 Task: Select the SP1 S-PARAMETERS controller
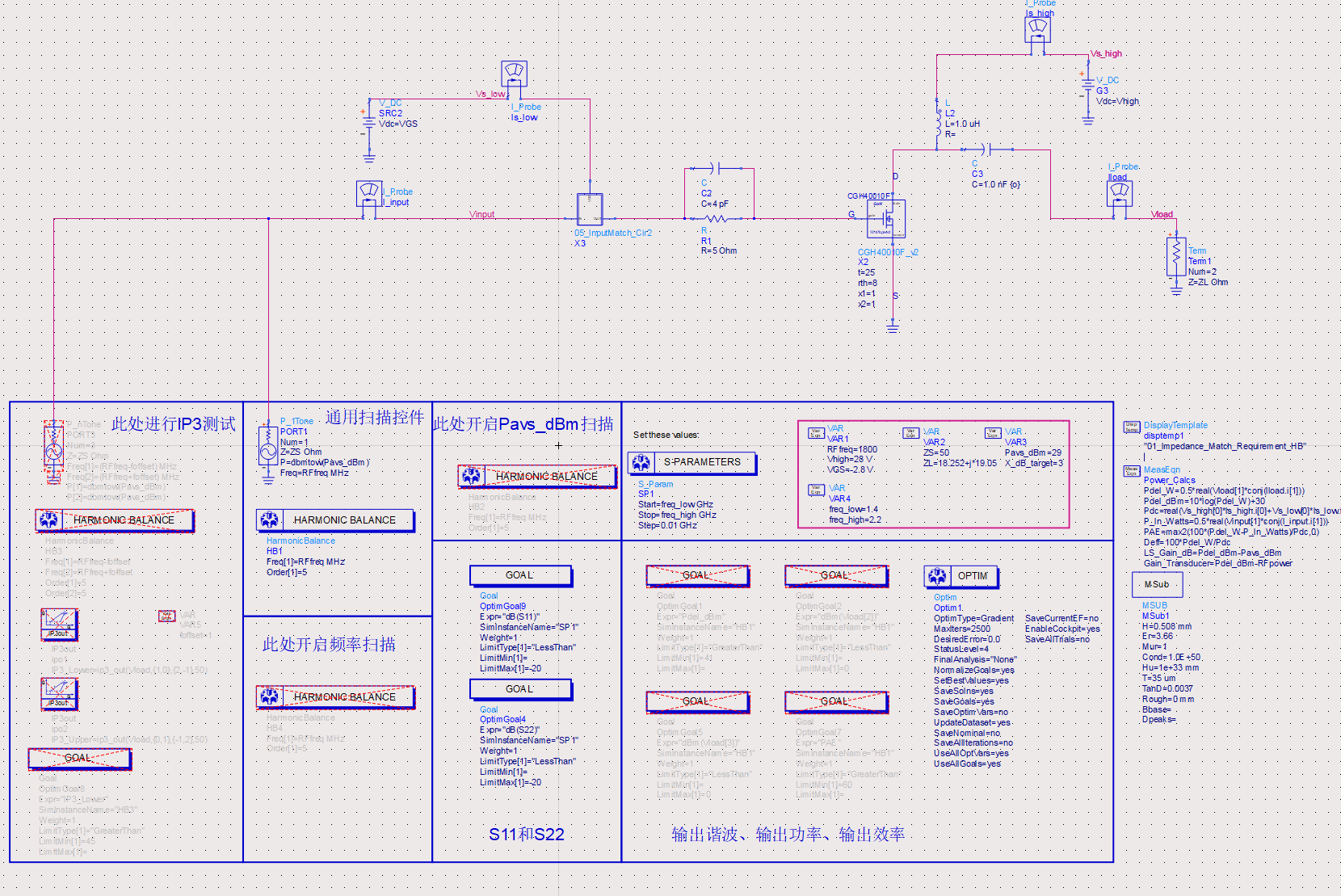[692, 463]
